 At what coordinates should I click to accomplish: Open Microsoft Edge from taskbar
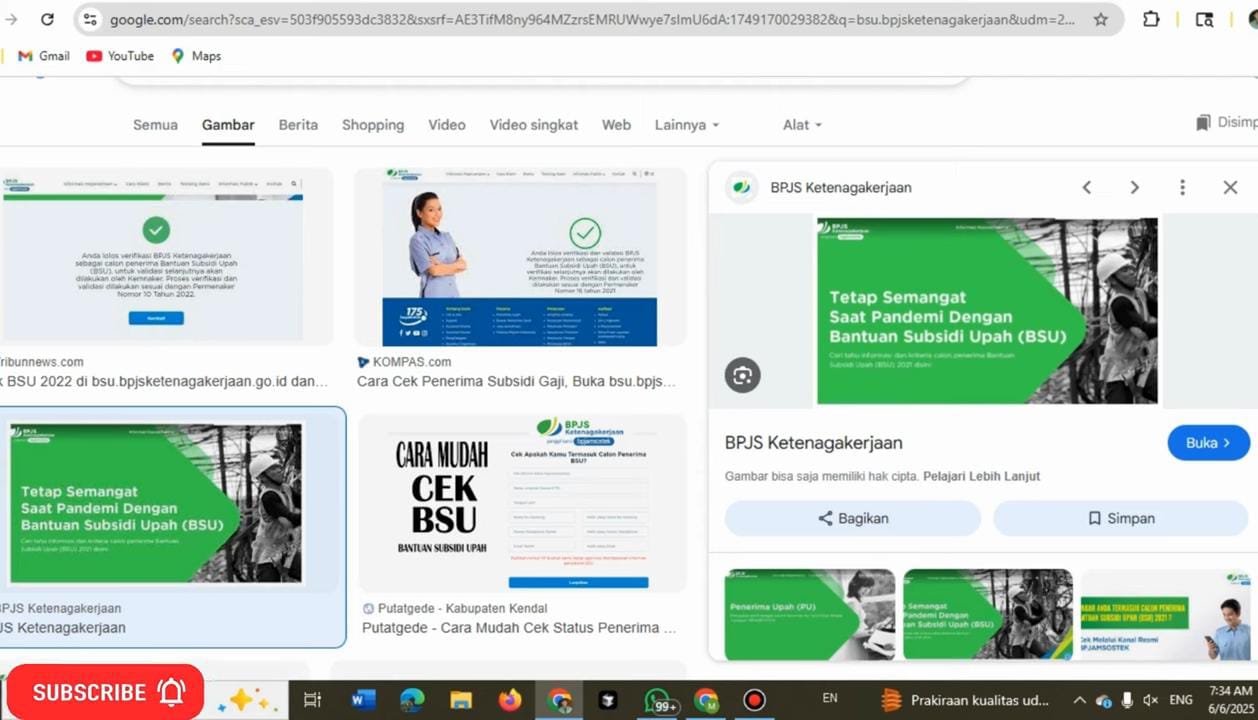pyautogui.click(x=412, y=700)
